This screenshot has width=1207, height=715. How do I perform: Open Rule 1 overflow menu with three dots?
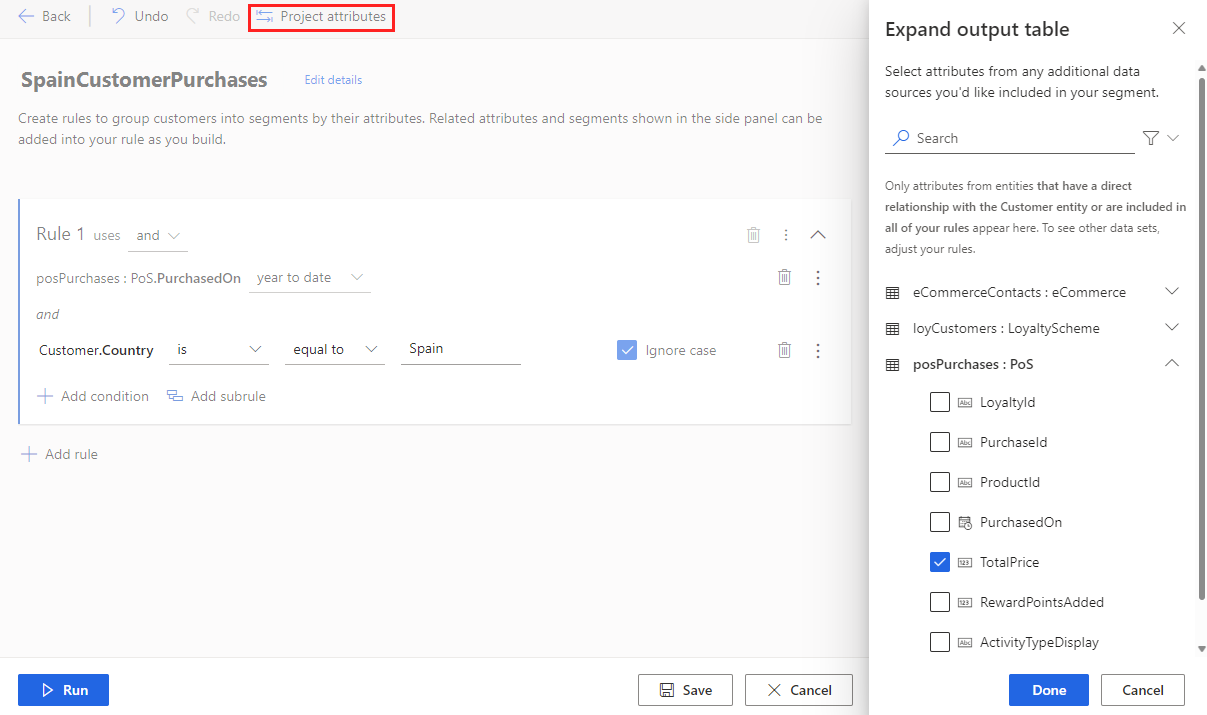coord(786,235)
